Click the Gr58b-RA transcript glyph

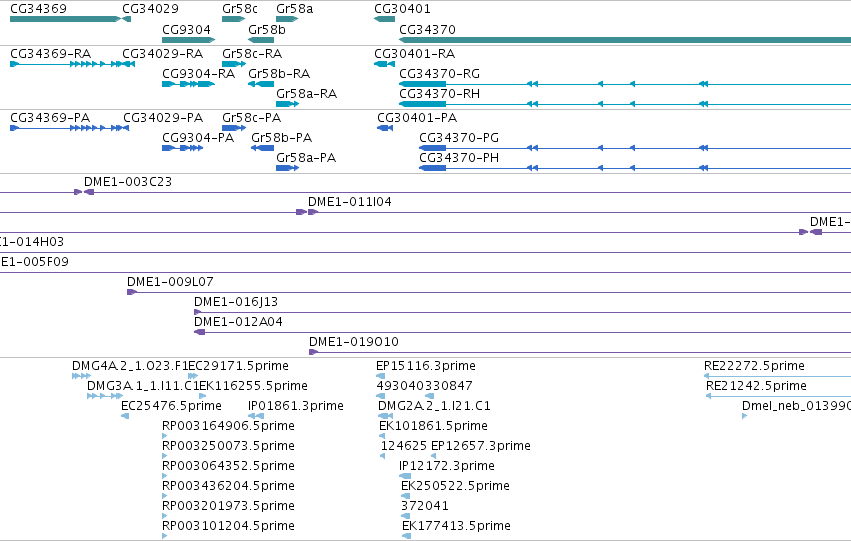point(261,84)
